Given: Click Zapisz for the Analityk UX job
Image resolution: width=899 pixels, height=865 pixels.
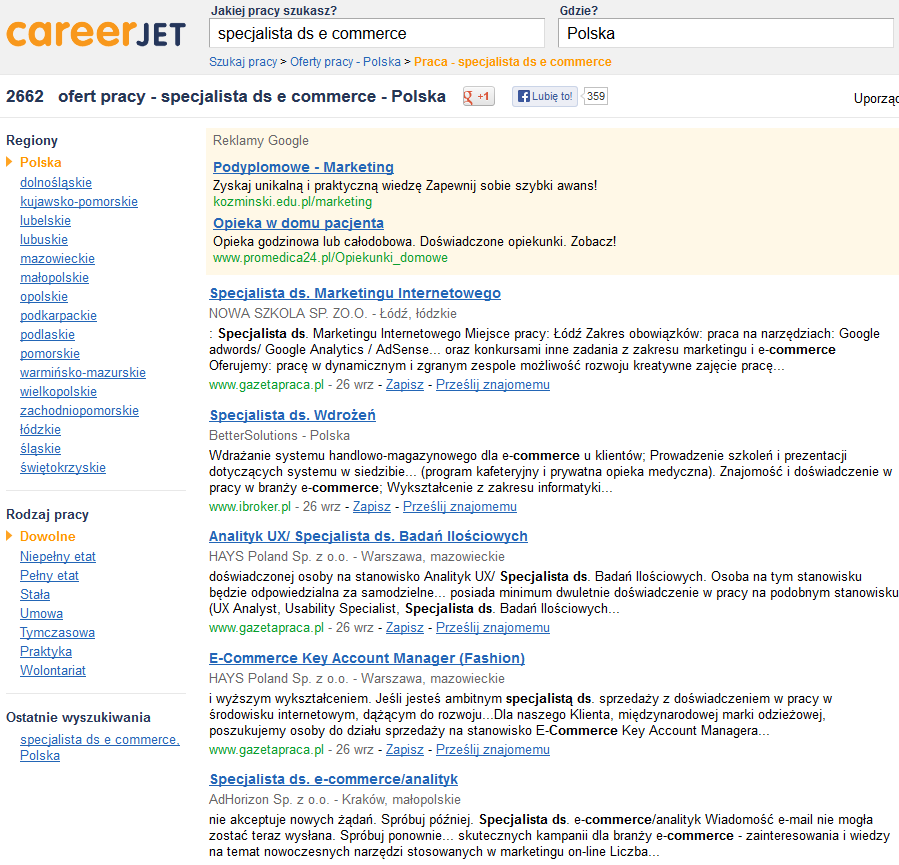Looking at the screenshot, I should (x=405, y=628).
